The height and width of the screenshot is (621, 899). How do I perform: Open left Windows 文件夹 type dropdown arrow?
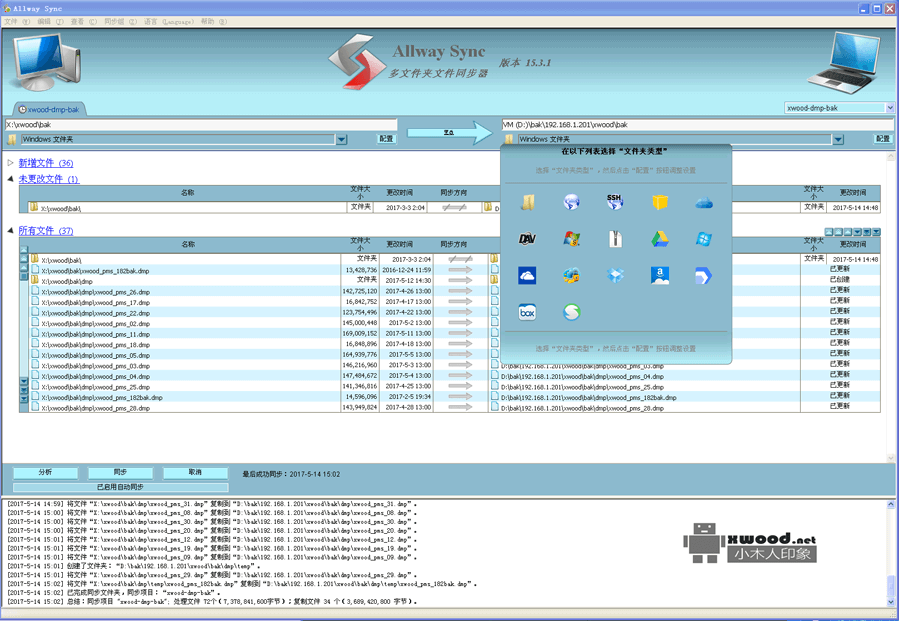[342, 139]
